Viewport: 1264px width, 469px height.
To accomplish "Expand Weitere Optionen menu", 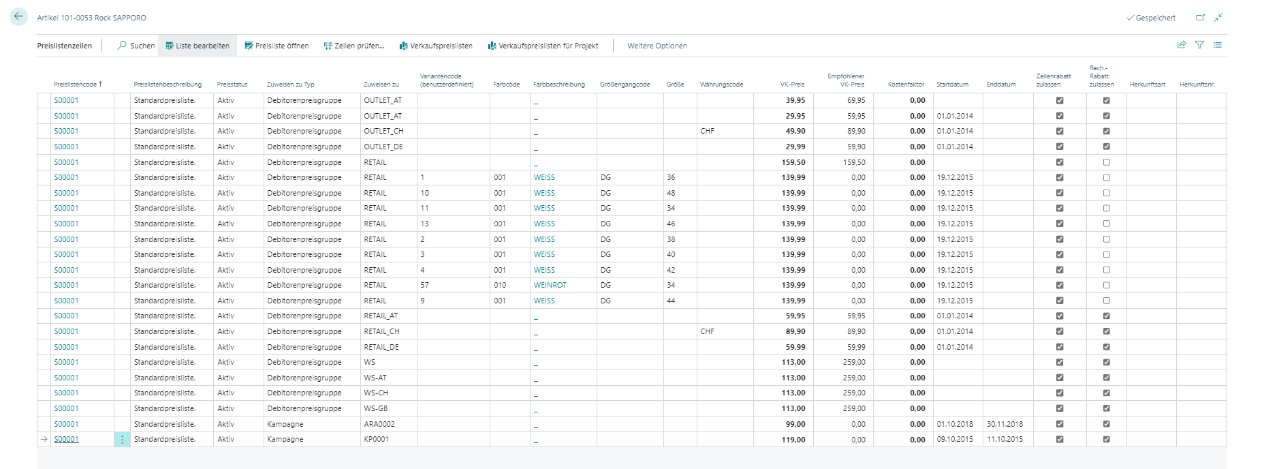I will (x=656, y=46).
